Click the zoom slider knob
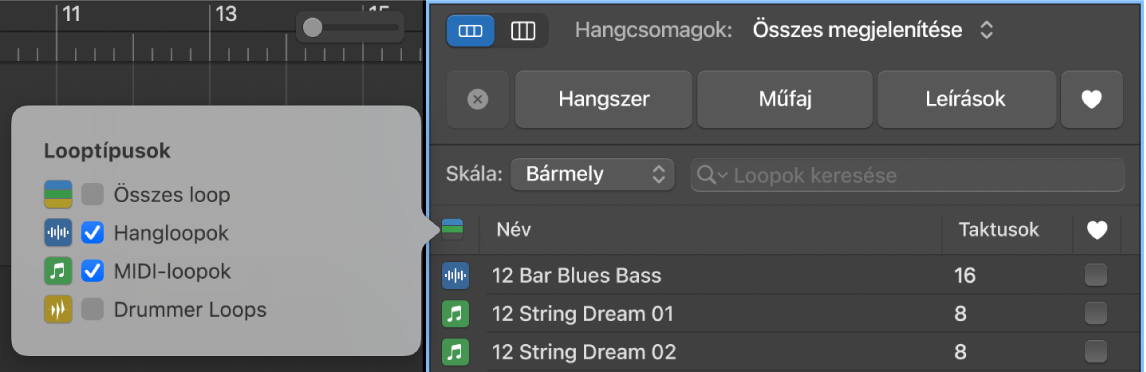The image size is (1146, 372). (x=312, y=28)
